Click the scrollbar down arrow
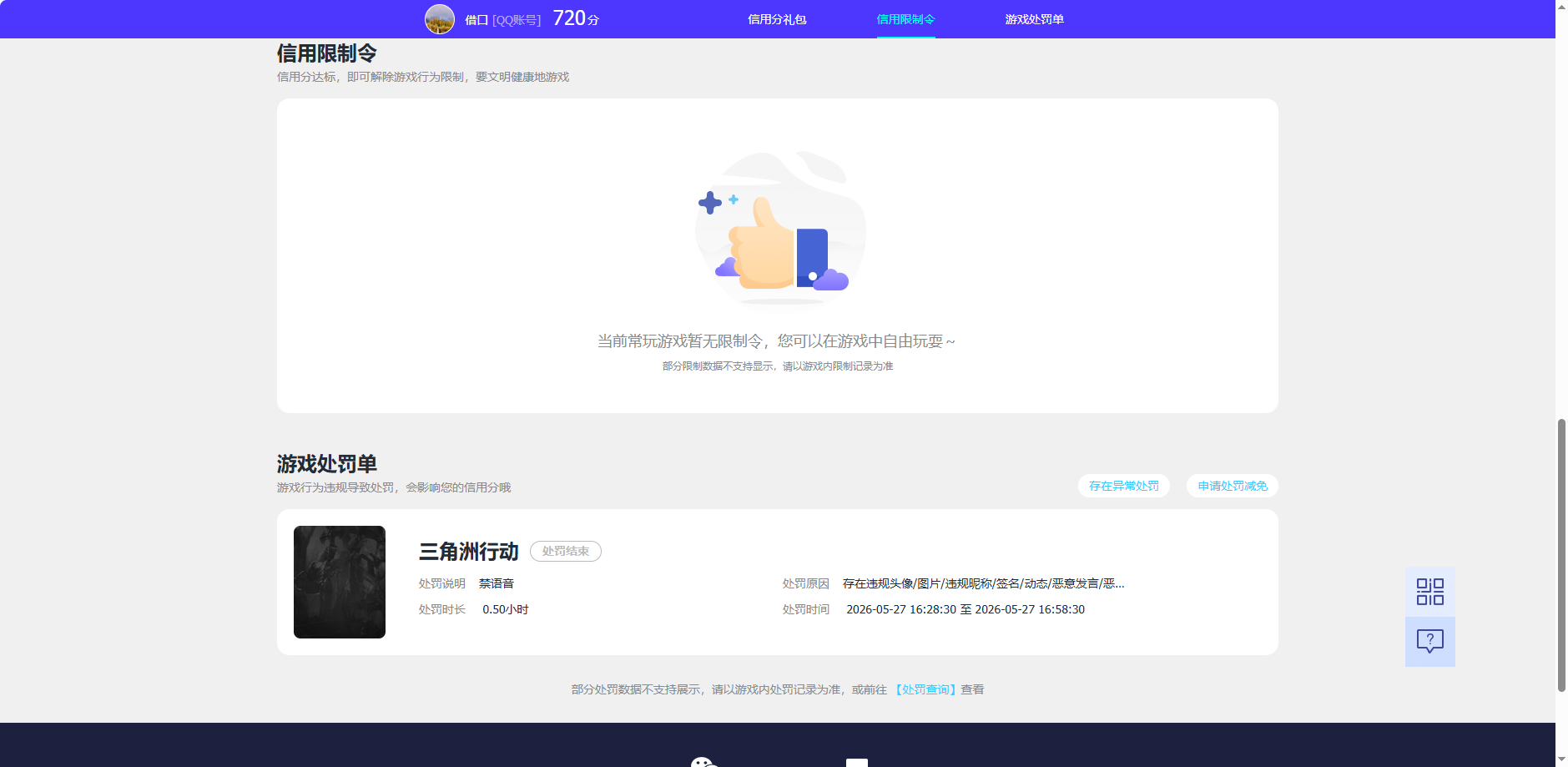1568x767 pixels. click(x=1561, y=760)
